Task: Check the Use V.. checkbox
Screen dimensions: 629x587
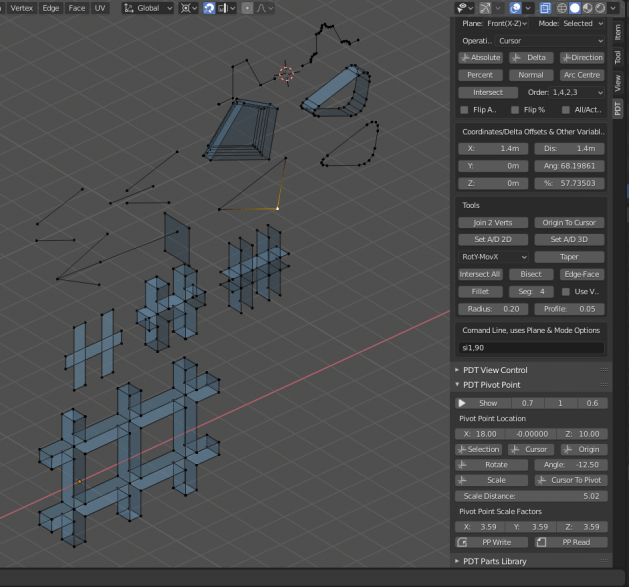Action: coord(566,292)
